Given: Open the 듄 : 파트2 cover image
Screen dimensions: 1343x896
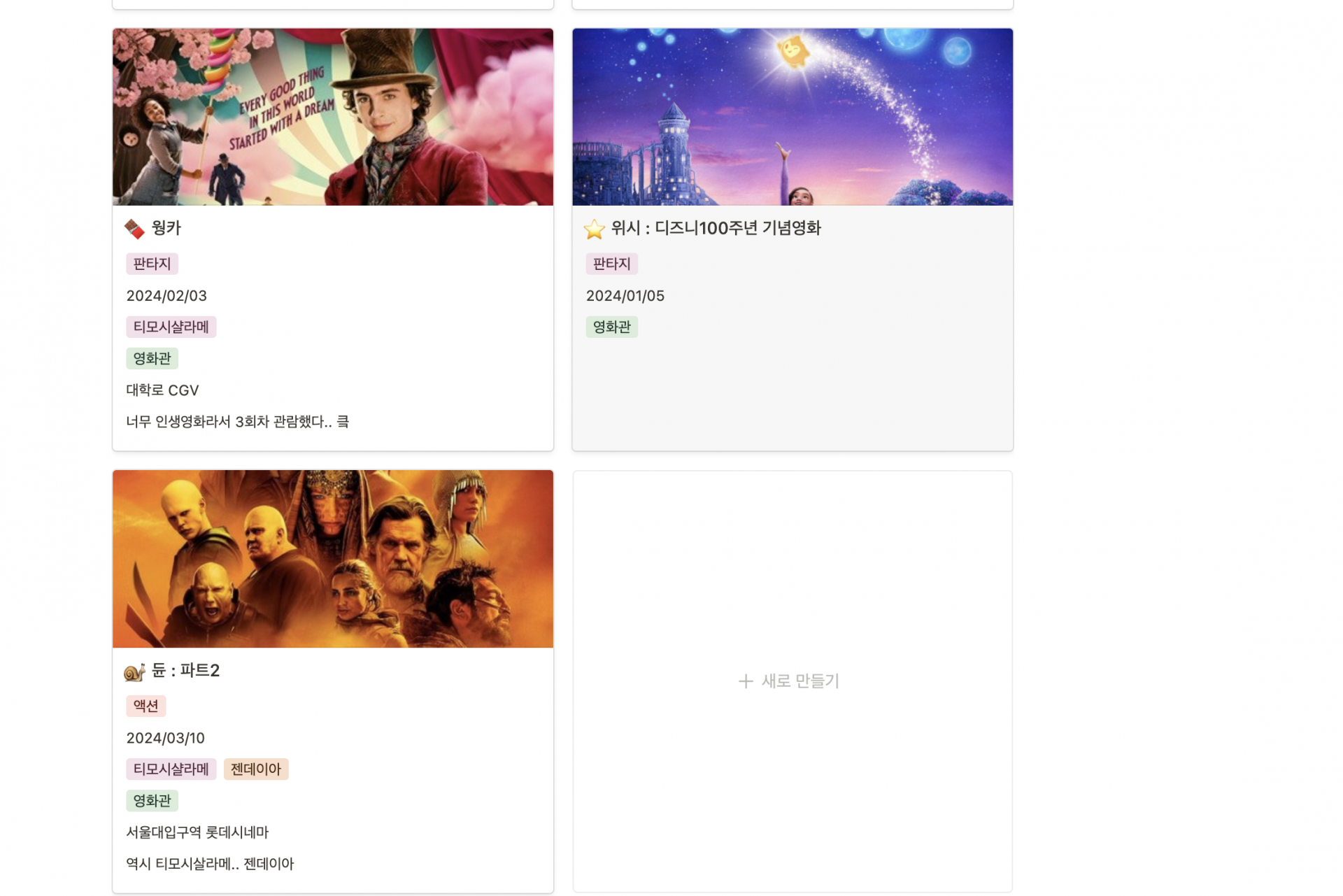Looking at the screenshot, I should click(x=333, y=559).
